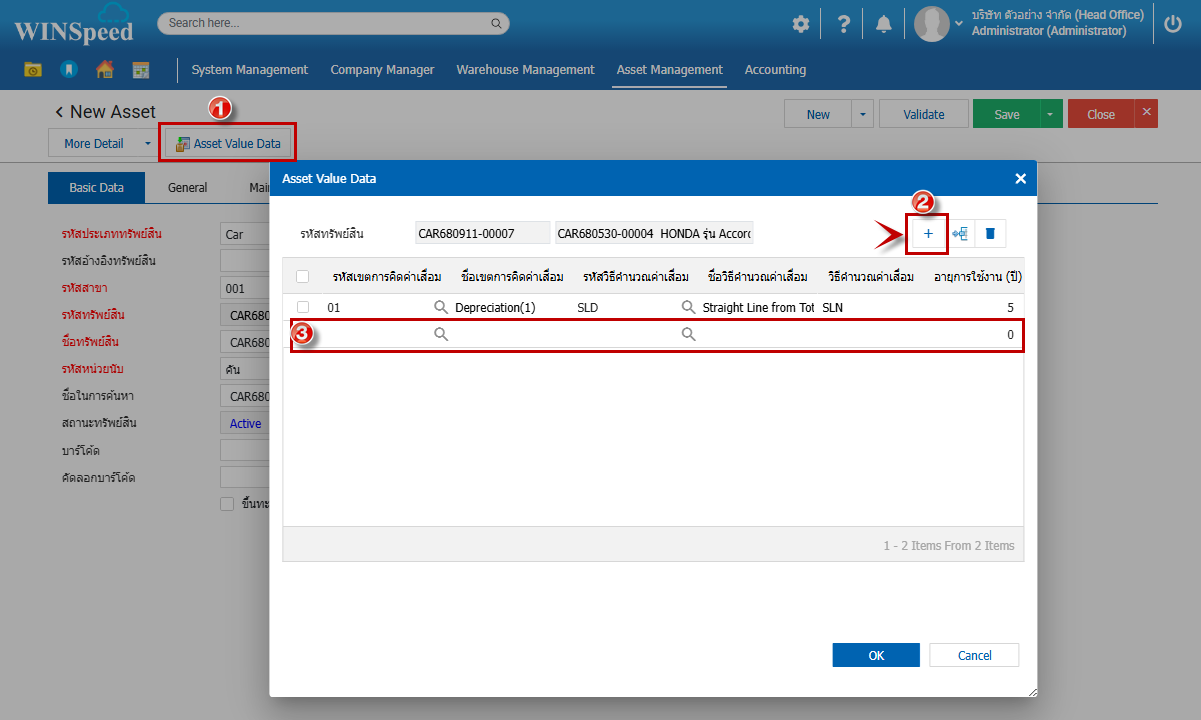The width and height of the screenshot is (1201, 720).
Task: Open the dropdown arrow next to New
Action: (863, 114)
